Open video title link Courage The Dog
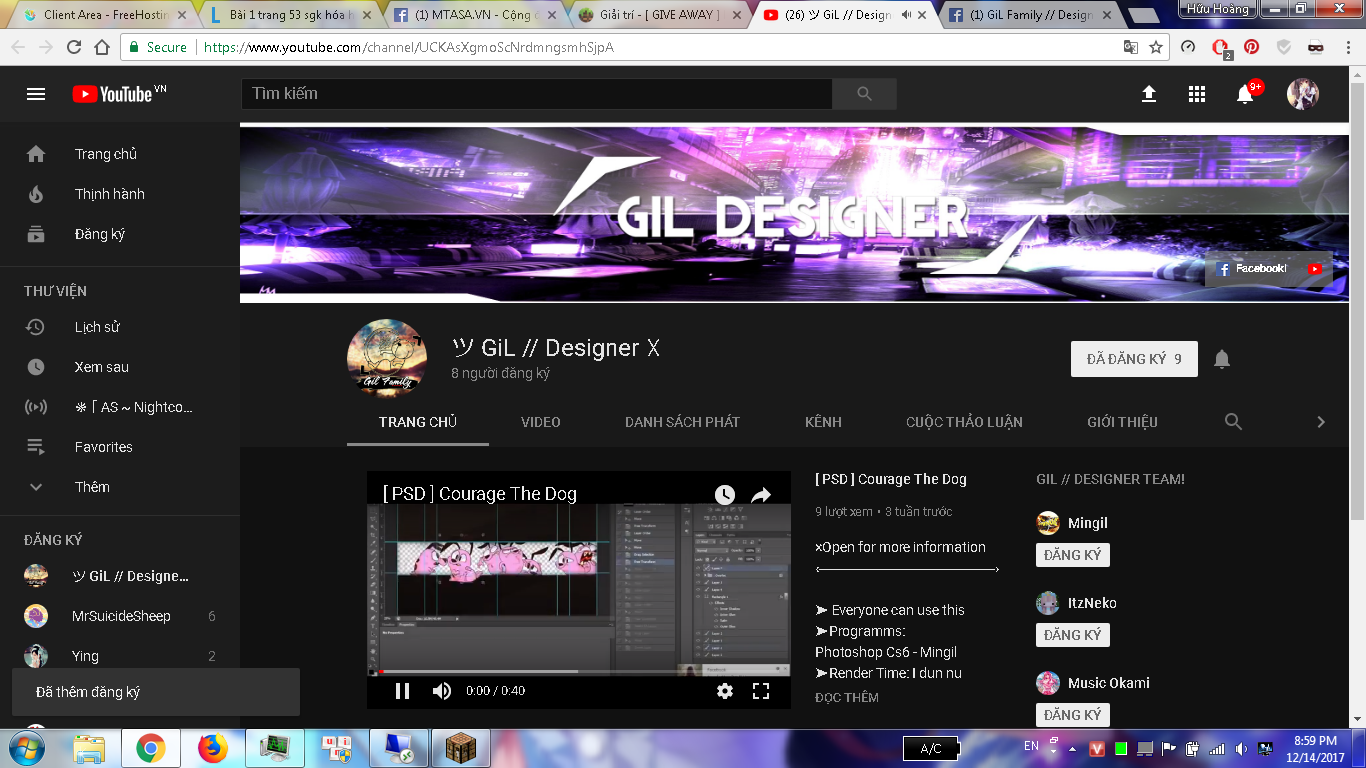This screenshot has width=1366, height=768. [x=891, y=479]
